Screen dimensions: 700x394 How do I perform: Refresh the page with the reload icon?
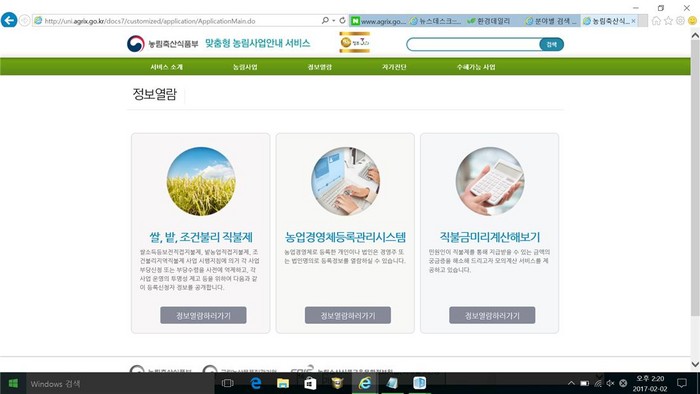[x=342, y=21]
